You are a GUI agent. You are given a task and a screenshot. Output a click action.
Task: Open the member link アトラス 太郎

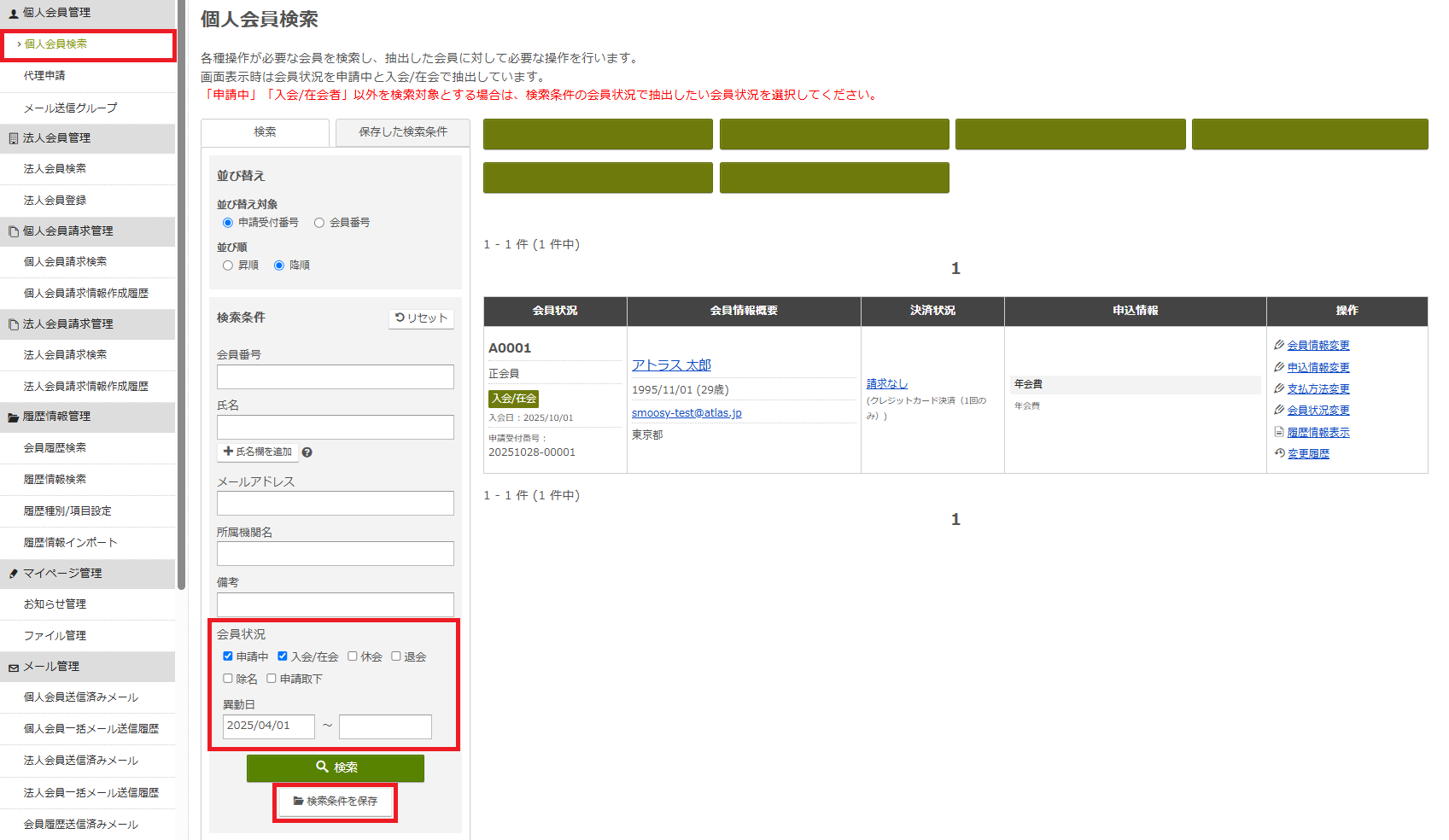point(671,365)
